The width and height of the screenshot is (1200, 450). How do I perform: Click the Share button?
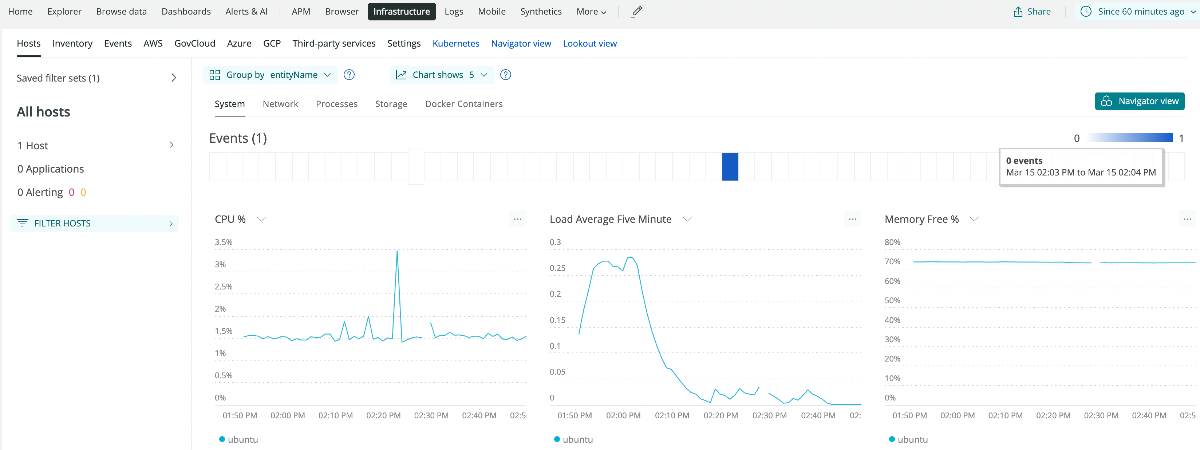[x=1032, y=12]
